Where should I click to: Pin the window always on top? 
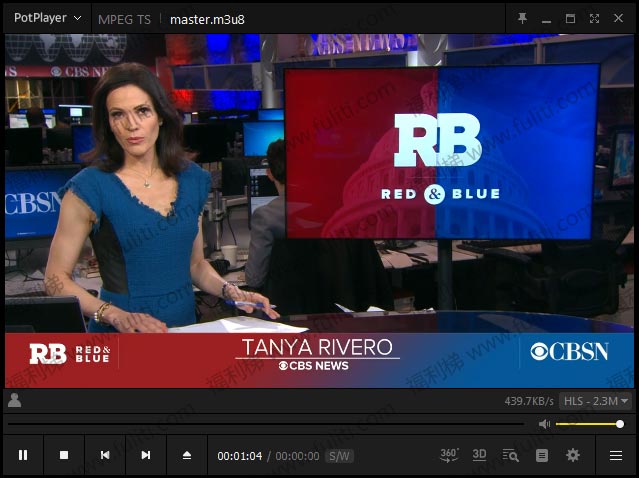(522, 18)
